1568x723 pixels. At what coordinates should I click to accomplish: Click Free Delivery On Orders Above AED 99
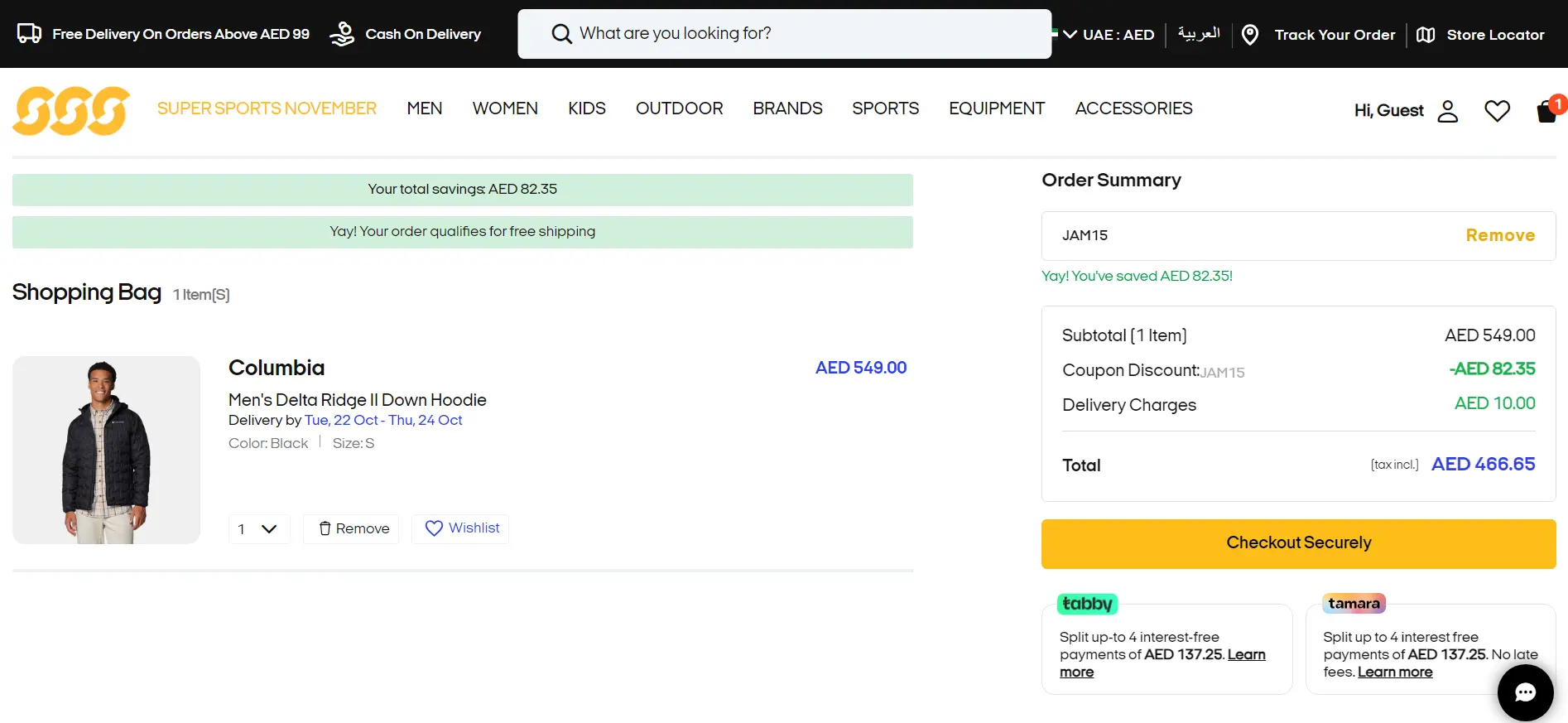180,34
